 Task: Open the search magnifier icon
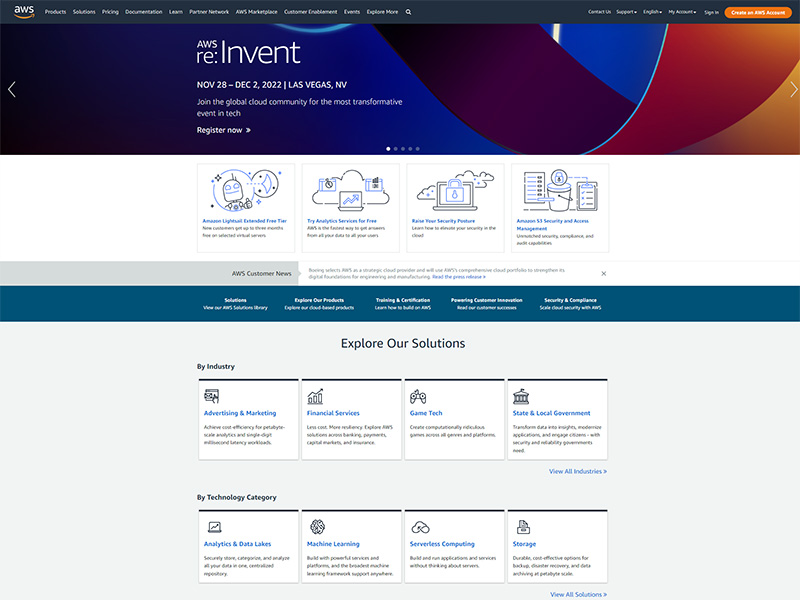408,12
